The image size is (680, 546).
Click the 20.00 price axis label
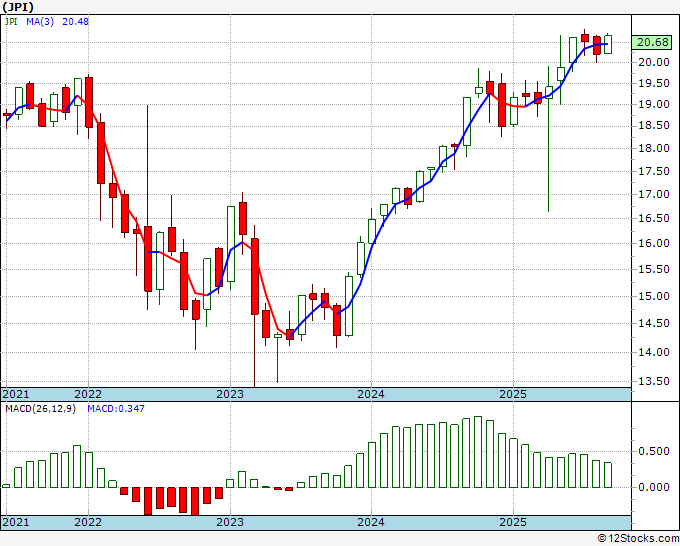pos(654,62)
